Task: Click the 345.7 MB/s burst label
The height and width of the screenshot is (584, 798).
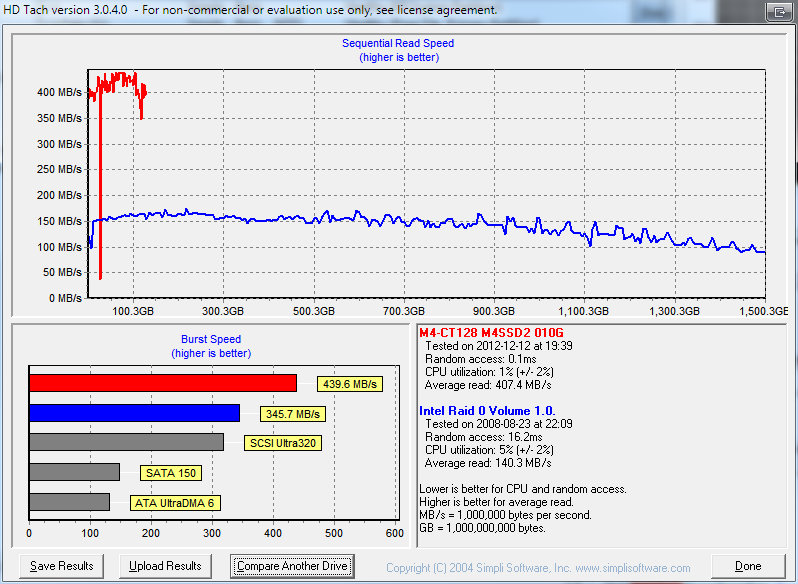Action: click(293, 414)
